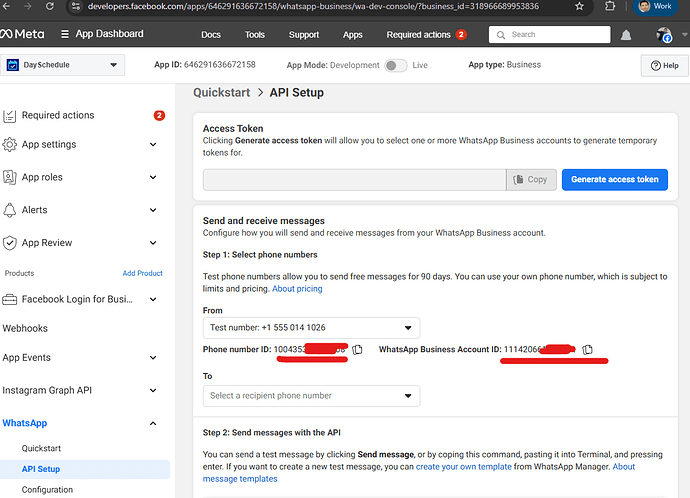
Task: Click the top Search box
Action: click(550, 35)
